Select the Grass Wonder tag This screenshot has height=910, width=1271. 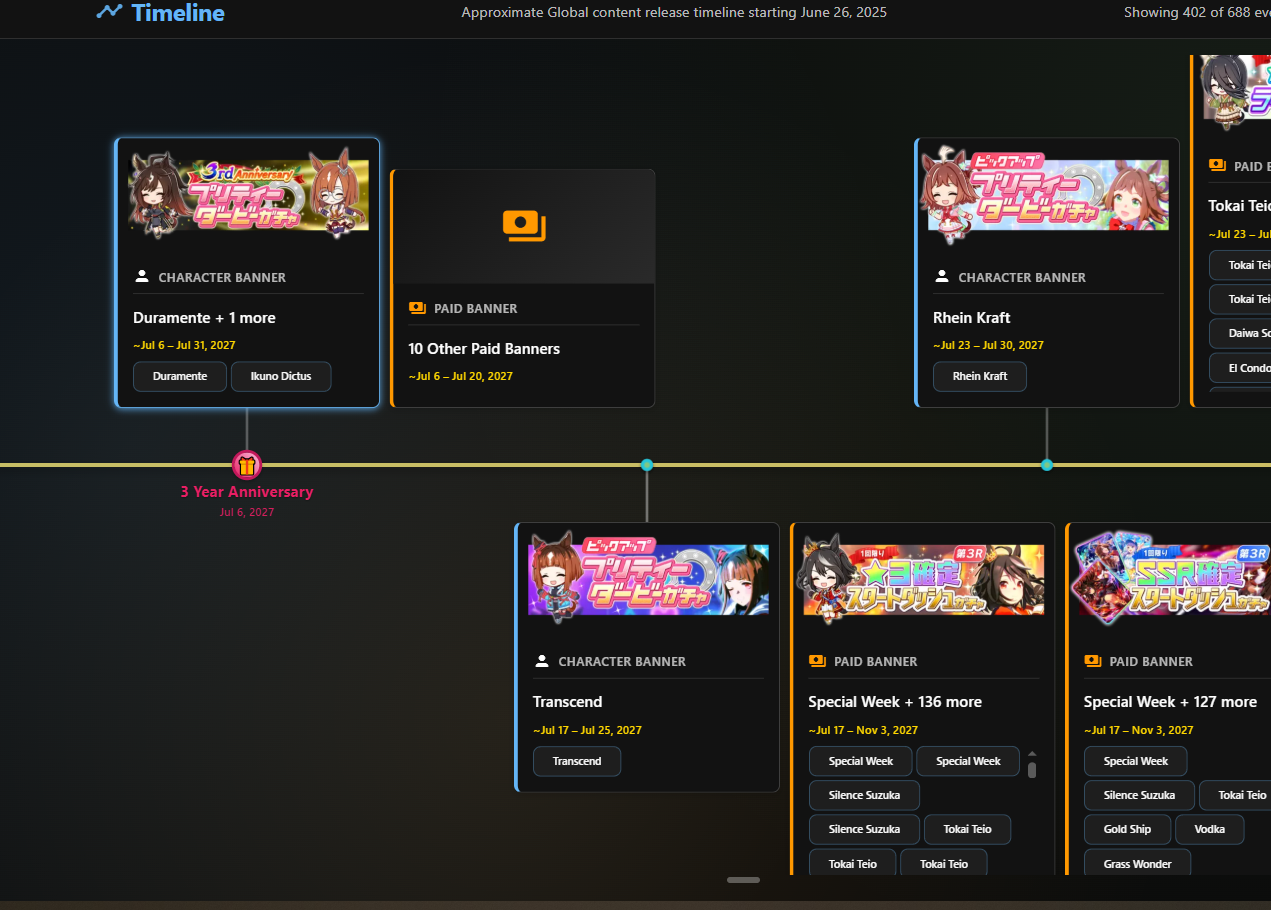click(x=1137, y=863)
